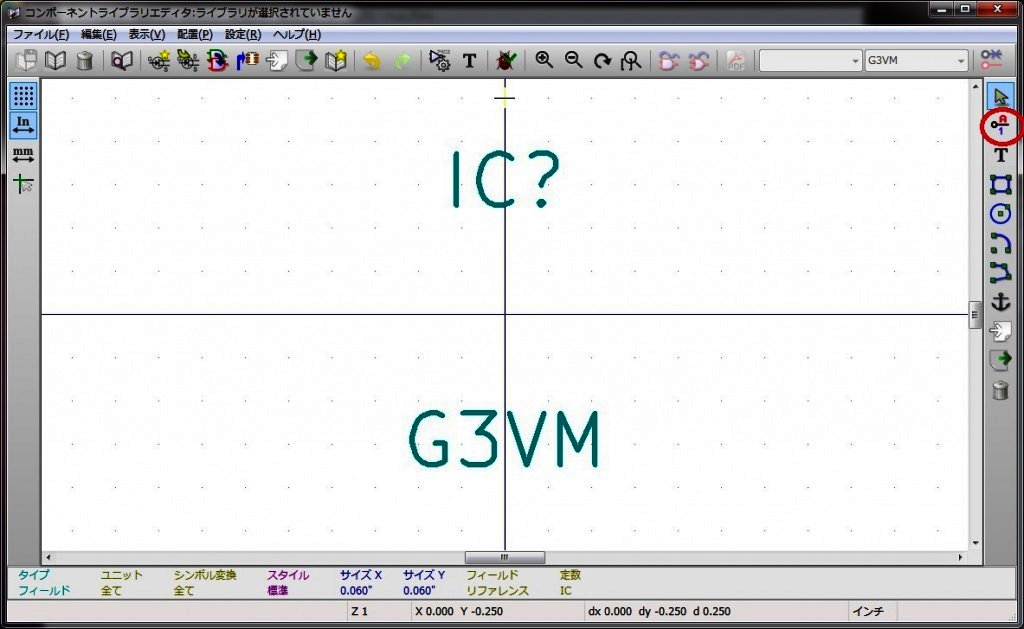The width and height of the screenshot is (1024, 629).
Task: Open the 編集(E) menu
Action: [x=99, y=35]
